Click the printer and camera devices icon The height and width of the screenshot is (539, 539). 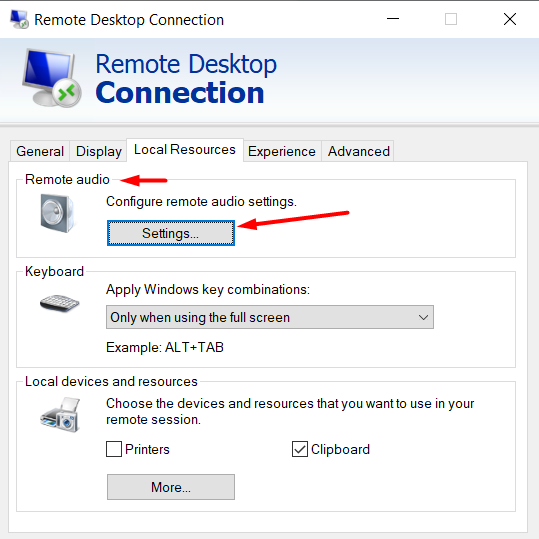click(60, 415)
